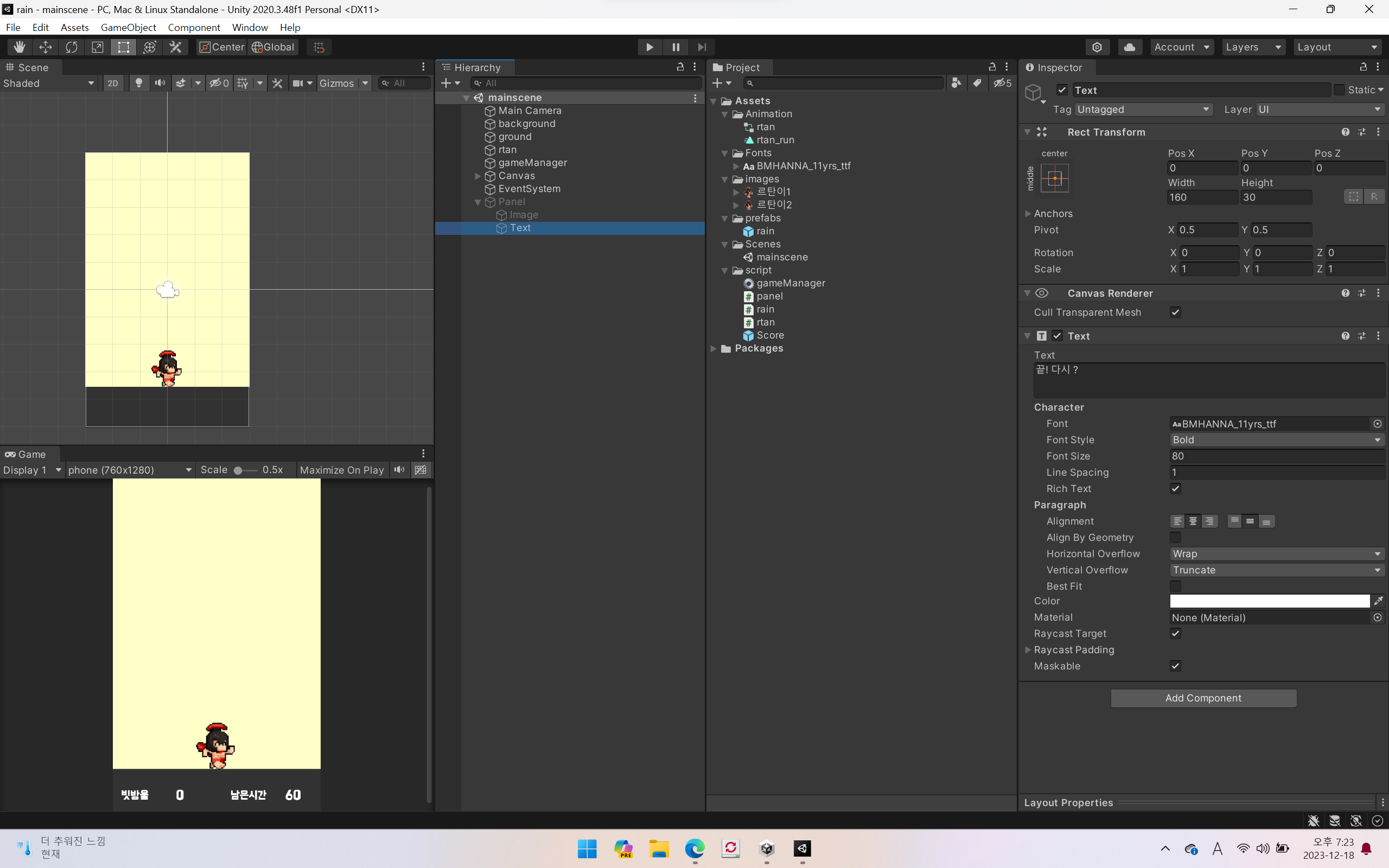Image resolution: width=1389 pixels, height=868 pixels.
Task: Open the Window menu
Action: pyautogui.click(x=250, y=27)
